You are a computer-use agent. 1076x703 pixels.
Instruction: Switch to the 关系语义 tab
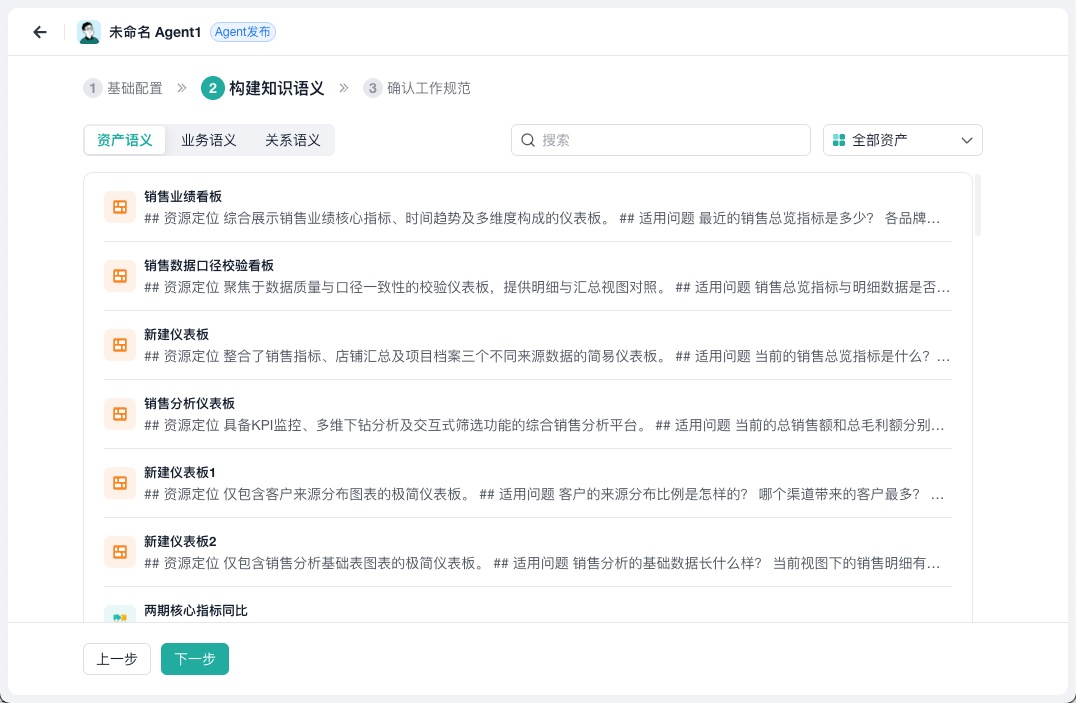292,140
